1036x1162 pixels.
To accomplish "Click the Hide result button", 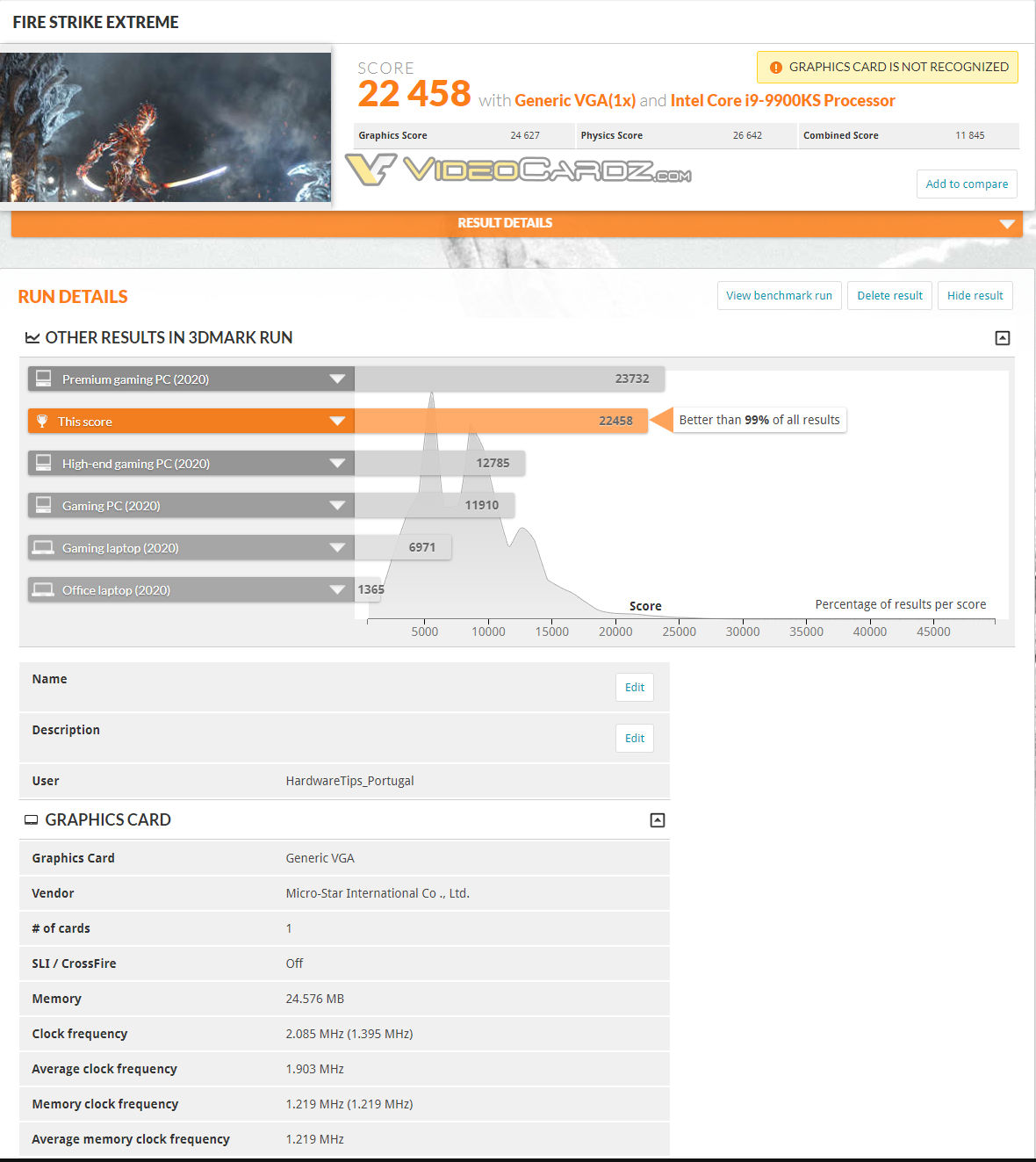I will [975, 296].
